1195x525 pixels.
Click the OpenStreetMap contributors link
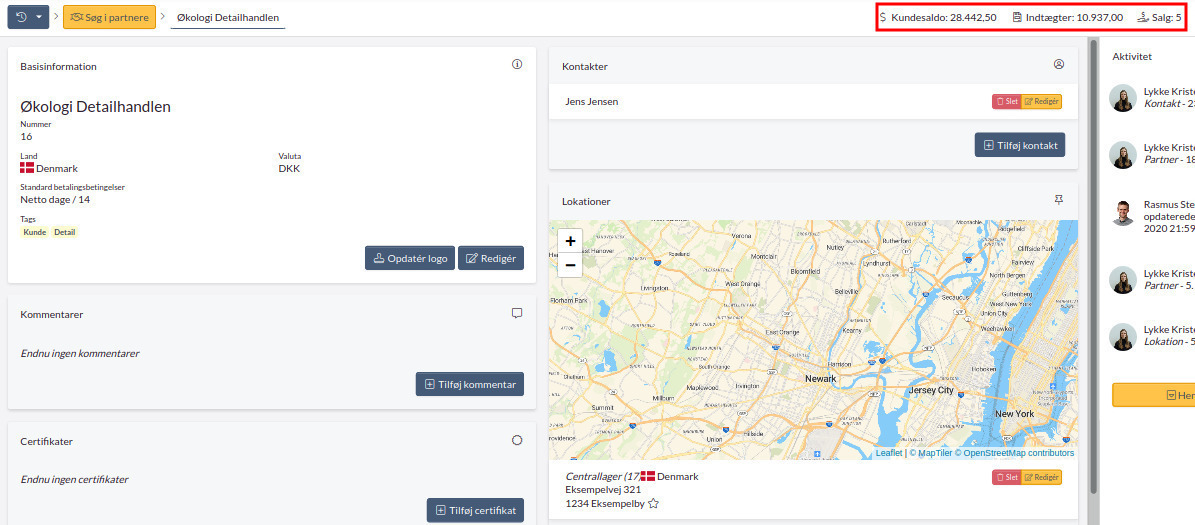click(1018, 453)
